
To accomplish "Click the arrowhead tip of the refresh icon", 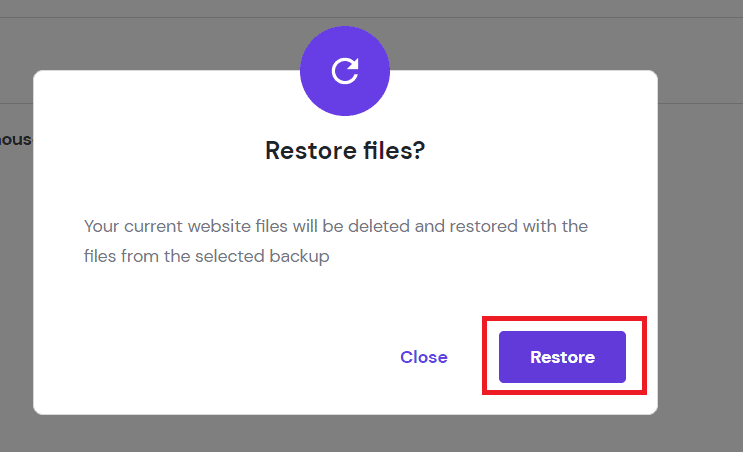I will [x=353, y=64].
